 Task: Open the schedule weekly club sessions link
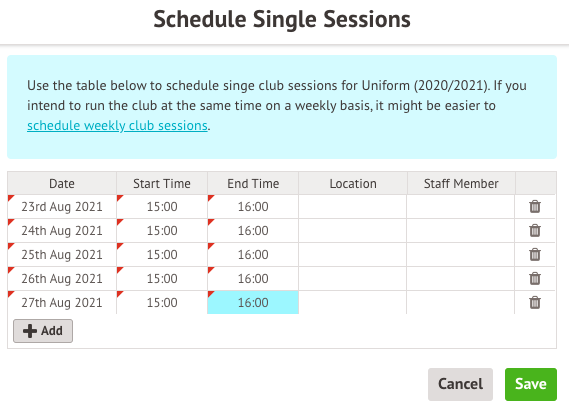(117, 126)
